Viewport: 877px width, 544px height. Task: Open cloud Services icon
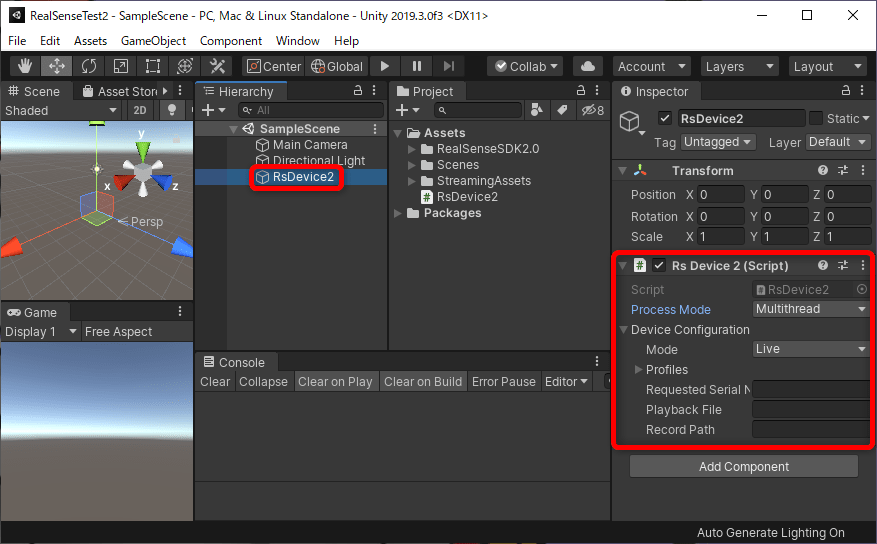click(588, 67)
